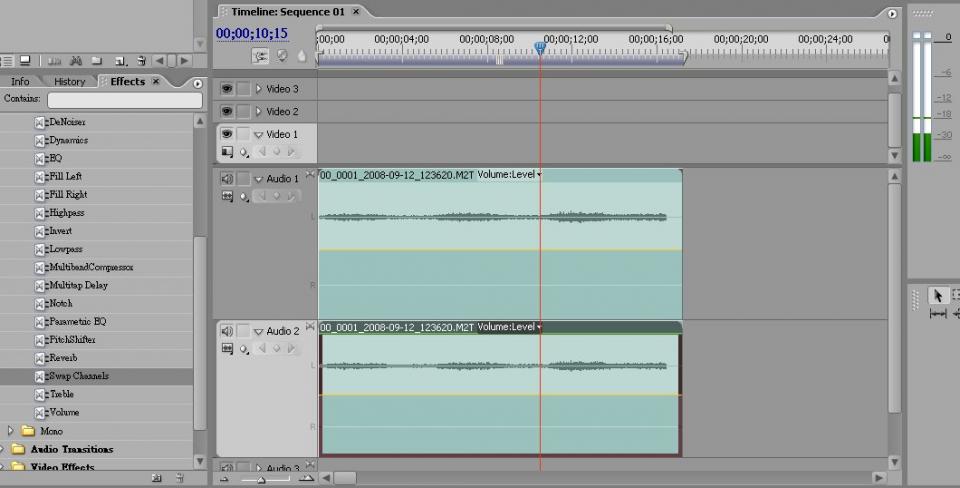
Task: Select the Selection arrow tool
Action: click(x=938, y=295)
